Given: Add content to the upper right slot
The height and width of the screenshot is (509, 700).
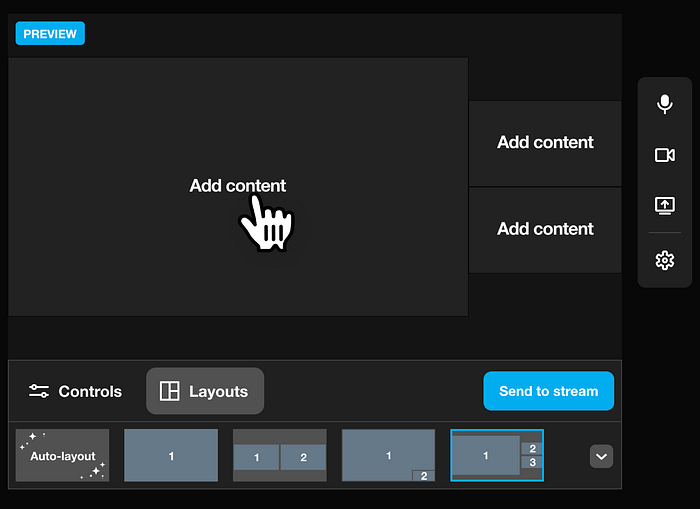Looking at the screenshot, I should pyautogui.click(x=545, y=143).
